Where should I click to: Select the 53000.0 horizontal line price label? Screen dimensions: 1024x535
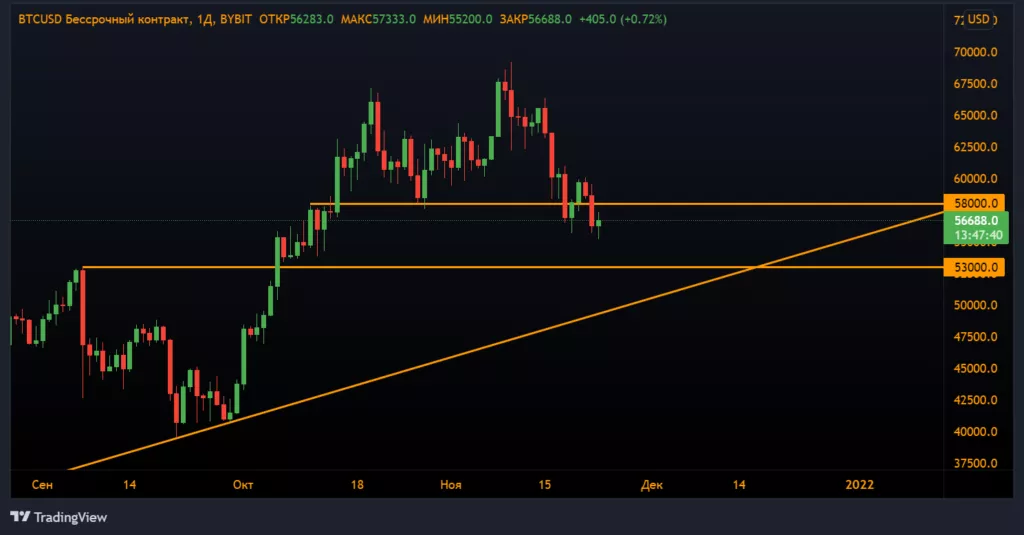click(973, 267)
